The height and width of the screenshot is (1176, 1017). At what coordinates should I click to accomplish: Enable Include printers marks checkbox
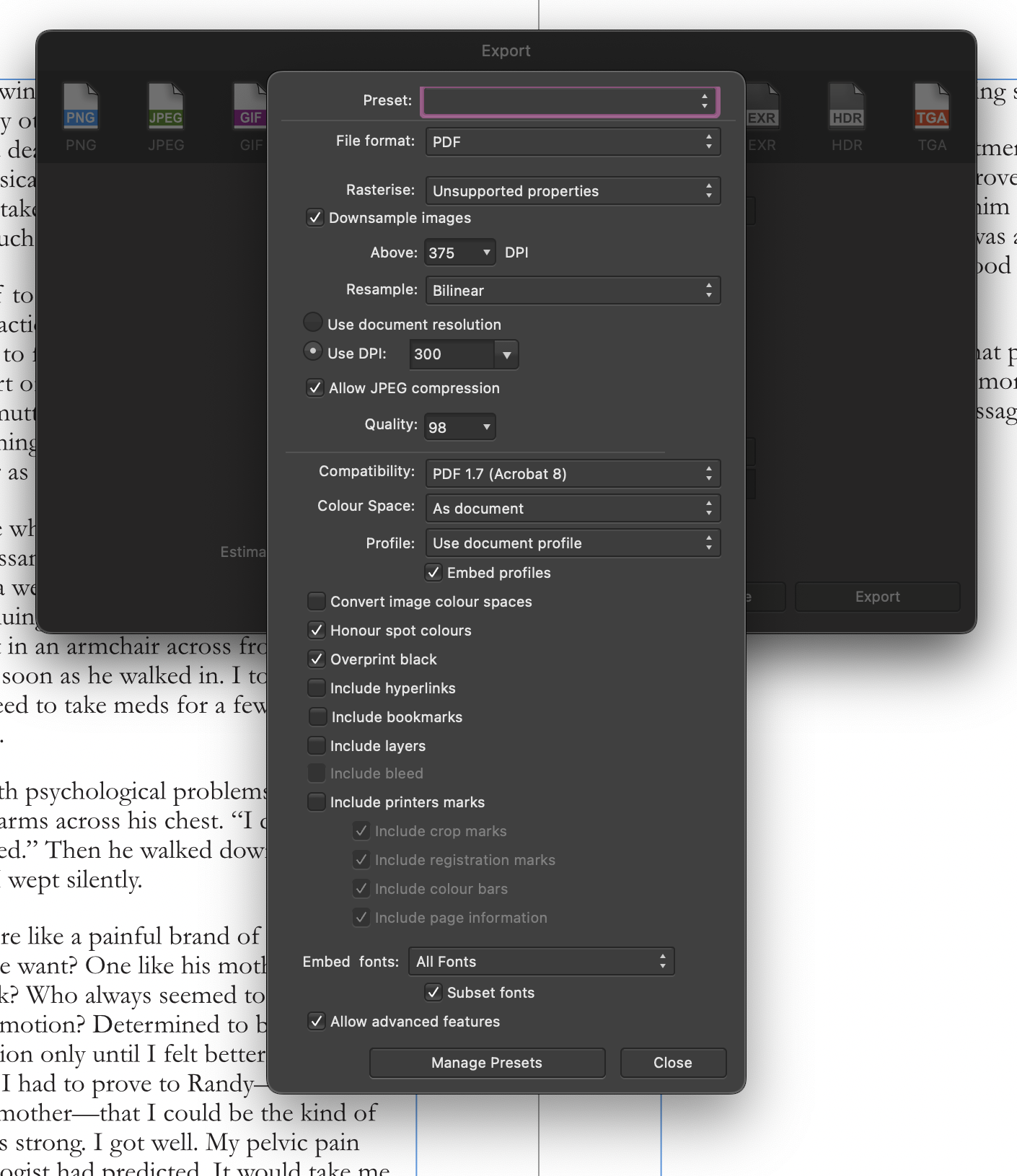316,802
